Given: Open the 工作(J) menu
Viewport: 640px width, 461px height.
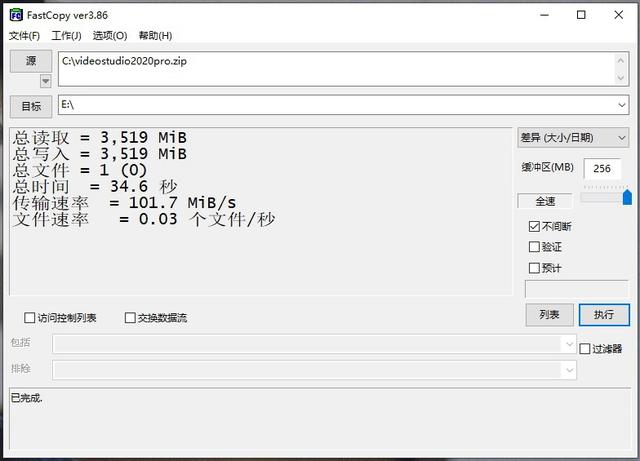Looking at the screenshot, I should pyautogui.click(x=66, y=36).
